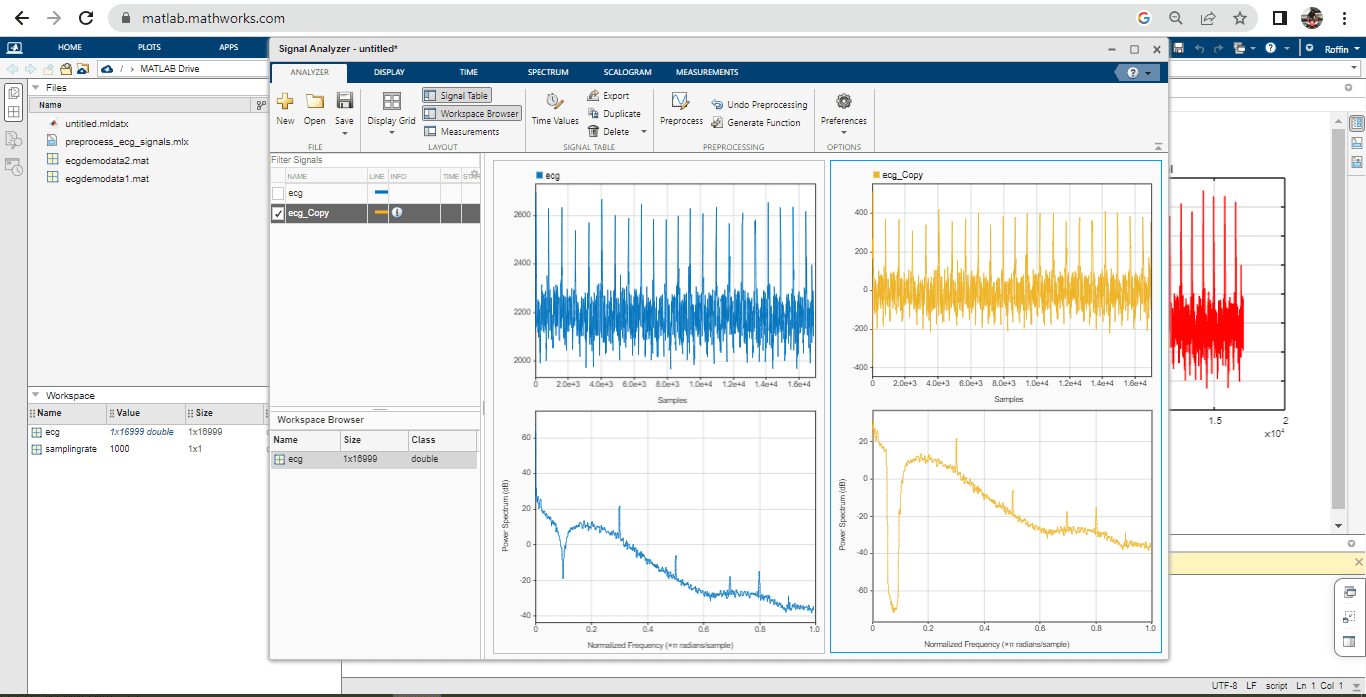Open the Display Grid dropdown arrow
The height and width of the screenshot is (697, 1366).
[391, 133]
